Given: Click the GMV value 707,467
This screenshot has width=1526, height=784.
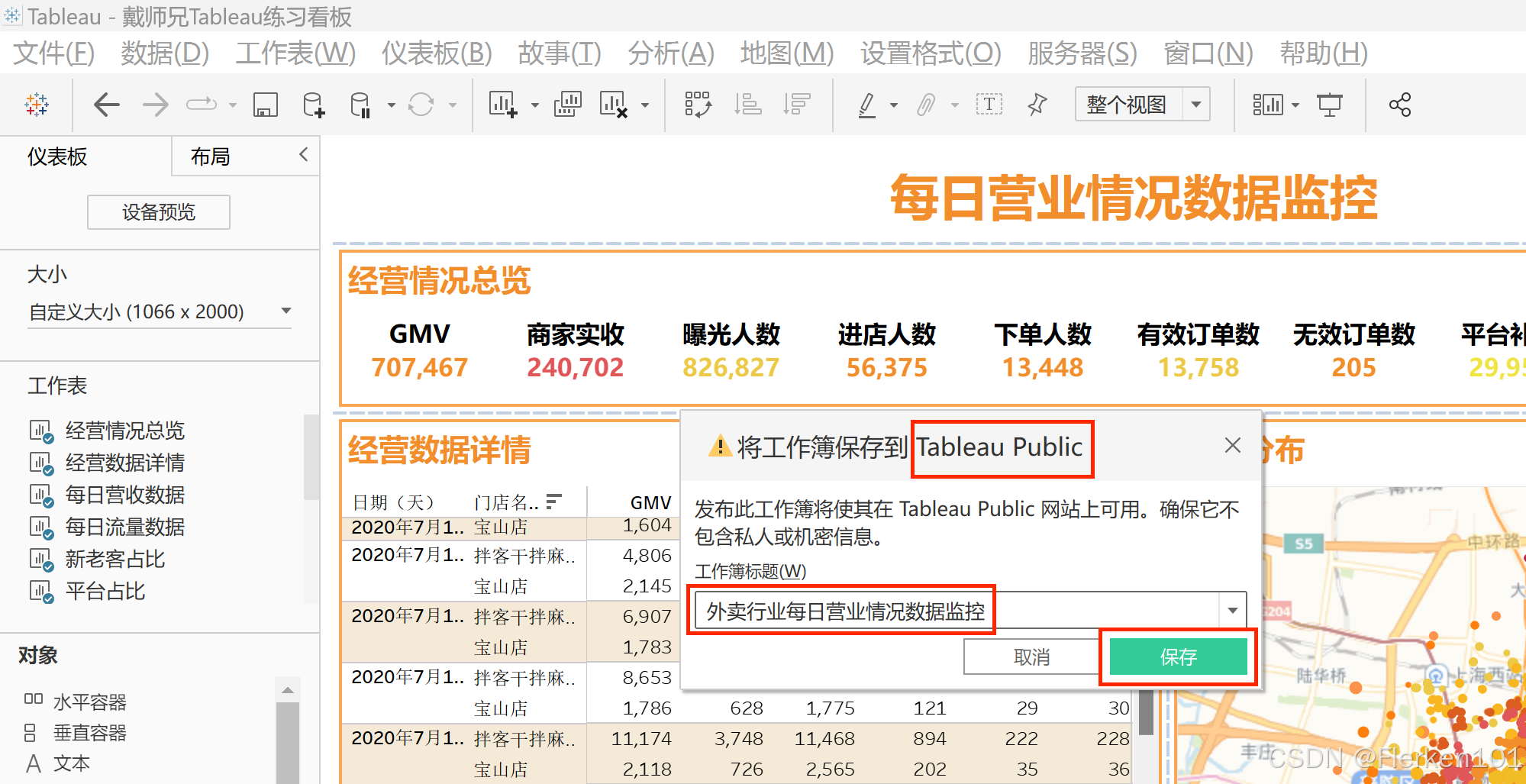Looking at the screenshot, I should 419,367.
